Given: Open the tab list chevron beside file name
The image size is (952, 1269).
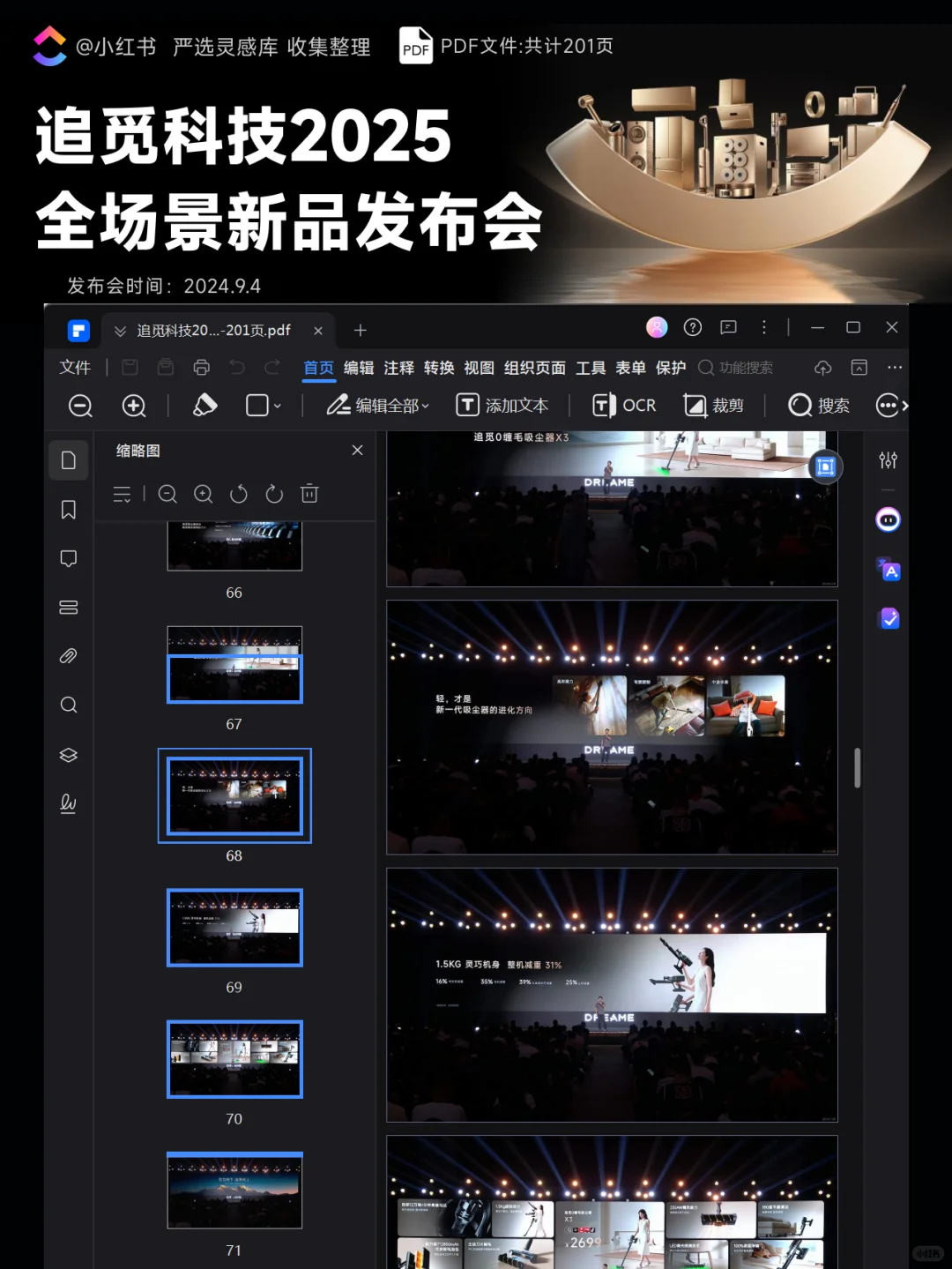Looking at the screenshot, I should click(120, 331).
